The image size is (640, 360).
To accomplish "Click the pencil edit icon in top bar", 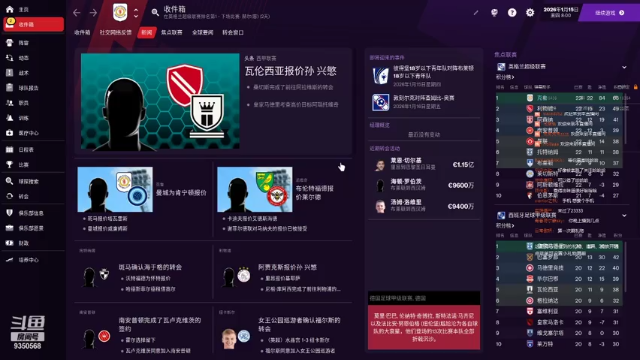I will click(x=476, y=13).
